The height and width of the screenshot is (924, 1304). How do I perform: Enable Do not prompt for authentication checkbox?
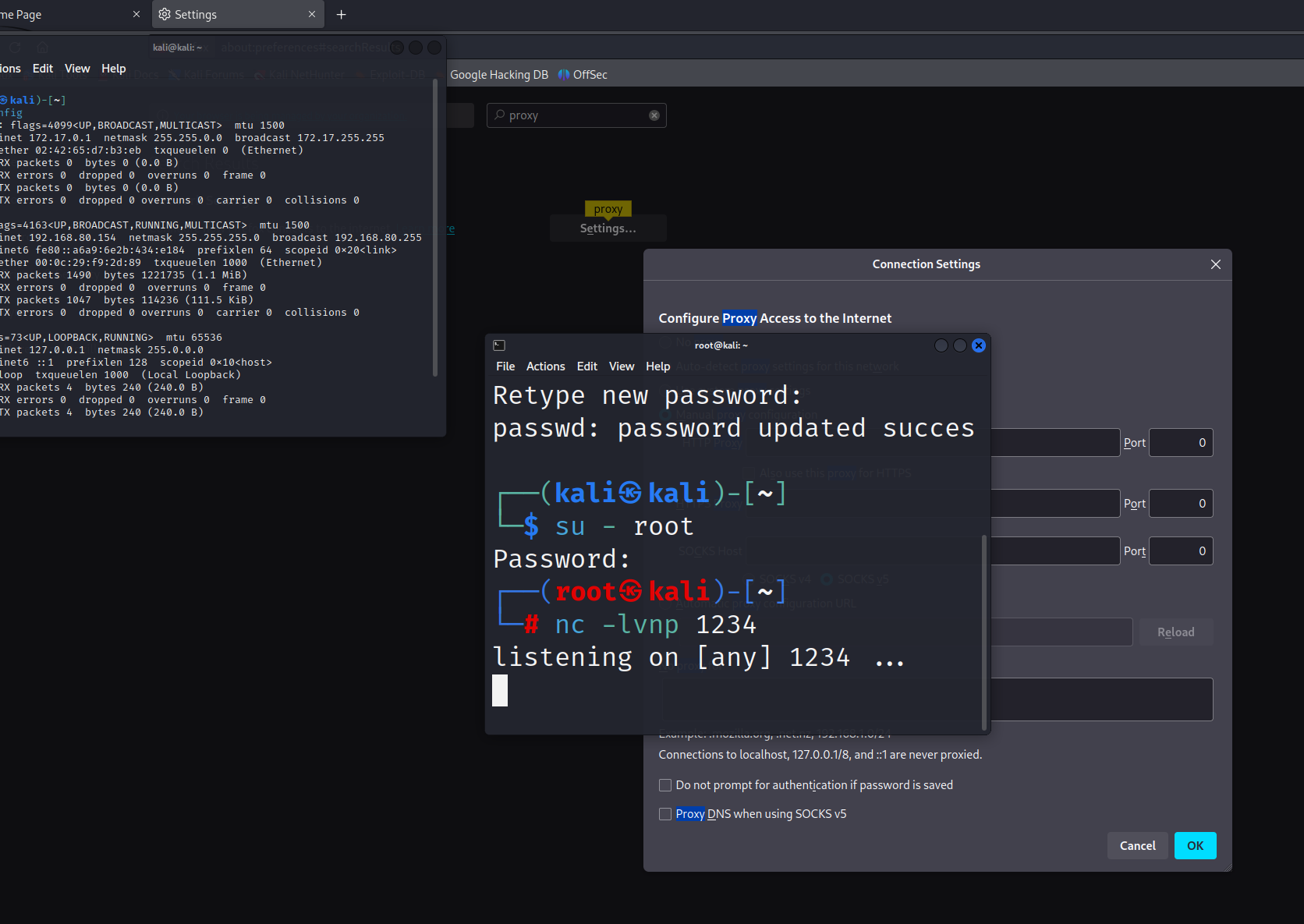coord(665,785)
